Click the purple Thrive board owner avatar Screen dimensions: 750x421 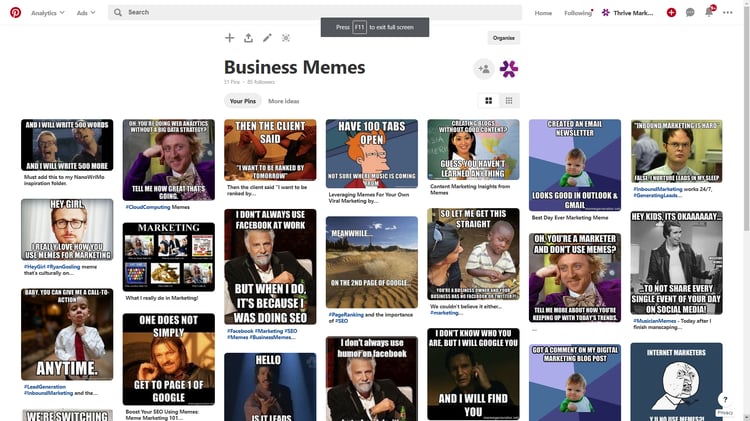(x=509, y=69)
